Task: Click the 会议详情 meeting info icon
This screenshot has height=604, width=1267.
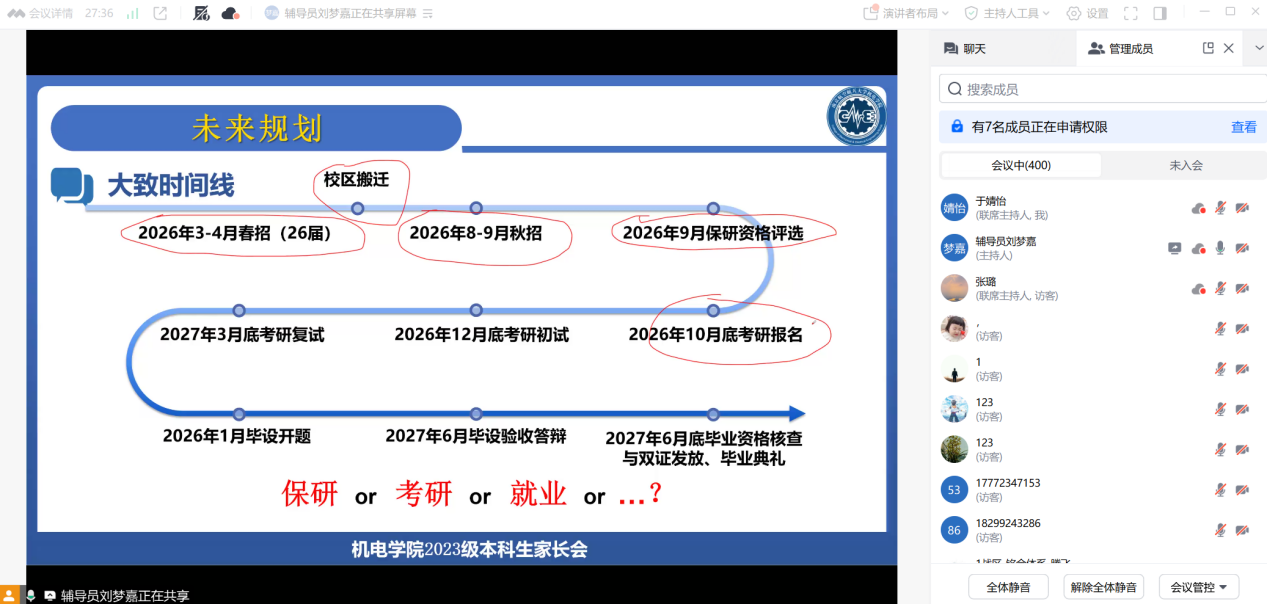Action: pos(40,13)
